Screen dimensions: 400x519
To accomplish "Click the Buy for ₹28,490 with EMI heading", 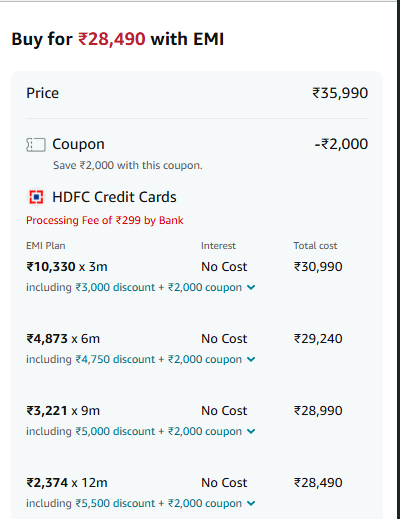I will pyautogui.click(x=118, y=39).
